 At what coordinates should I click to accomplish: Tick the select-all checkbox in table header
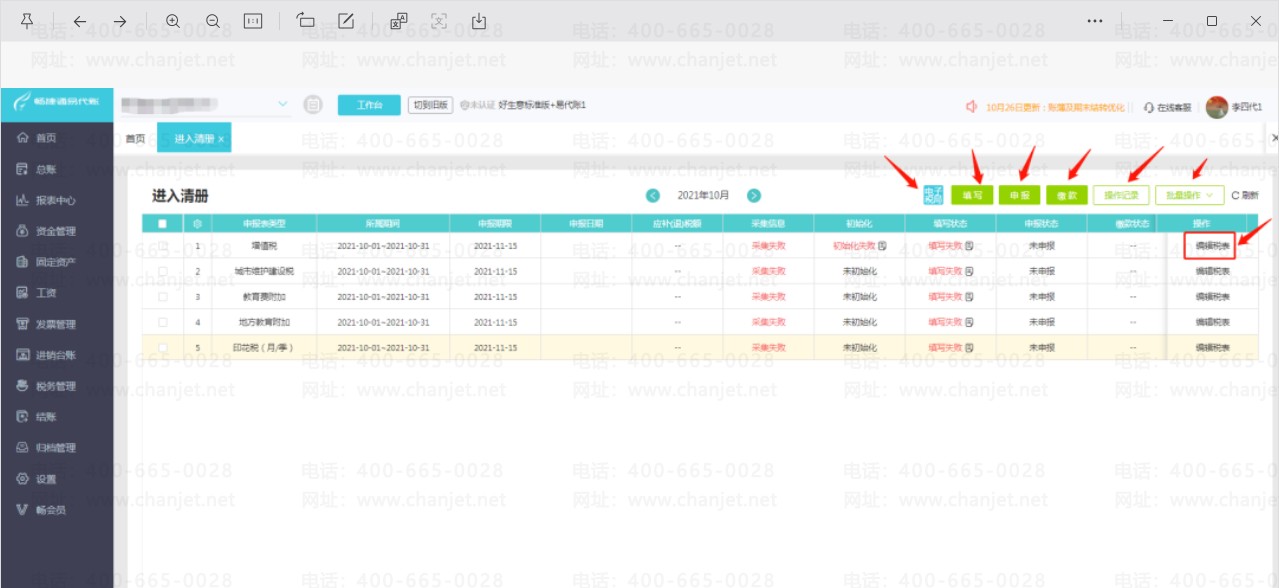[x=162, y=224]
